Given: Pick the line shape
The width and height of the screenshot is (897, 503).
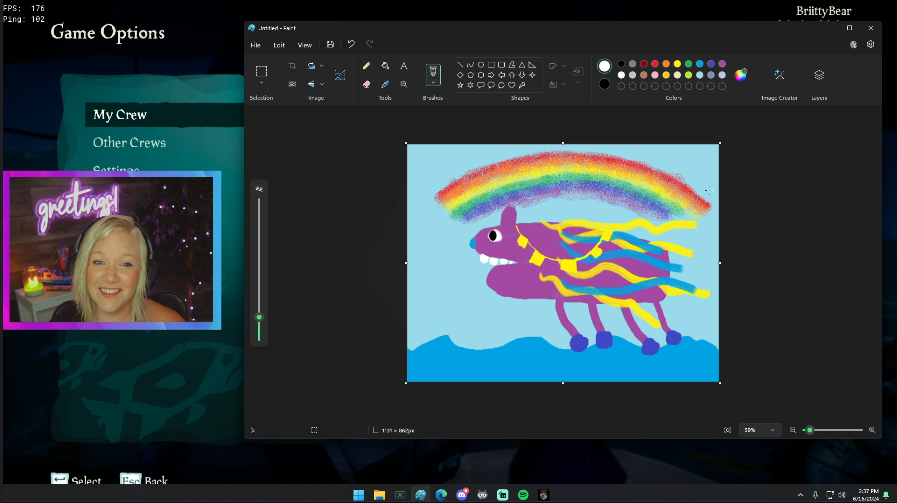Looking at the screenshot, I should click(460, 65).
